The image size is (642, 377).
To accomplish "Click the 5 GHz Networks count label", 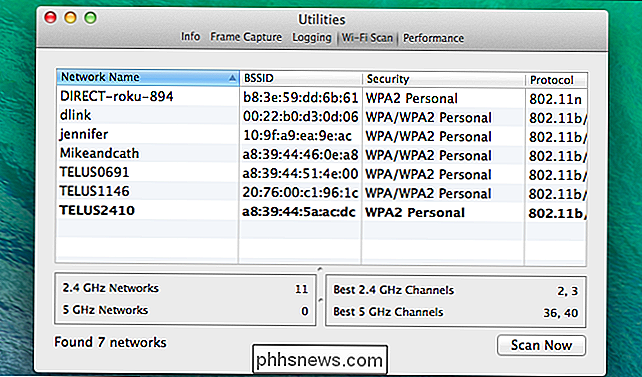I will point(105,310).
